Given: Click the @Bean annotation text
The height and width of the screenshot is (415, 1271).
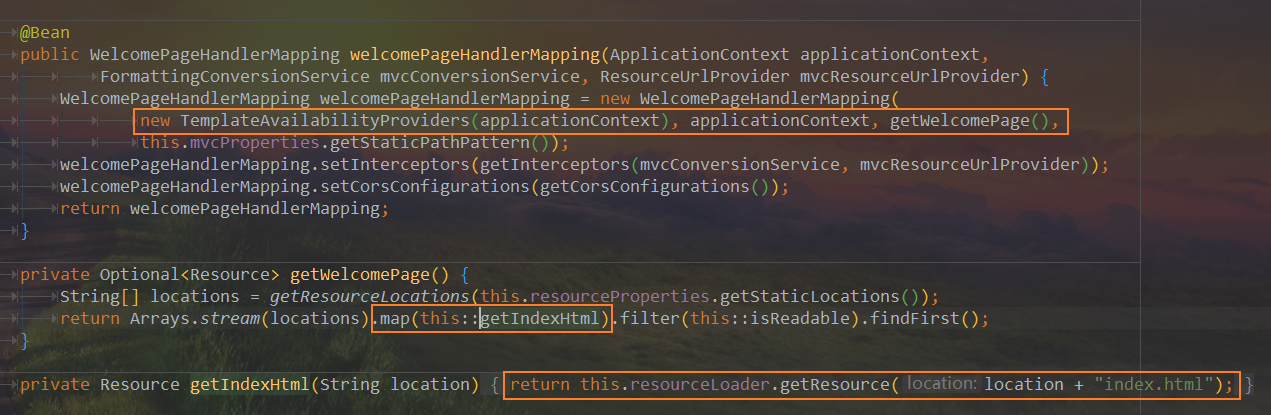Looking at the screenshot, I should (44, 32).
